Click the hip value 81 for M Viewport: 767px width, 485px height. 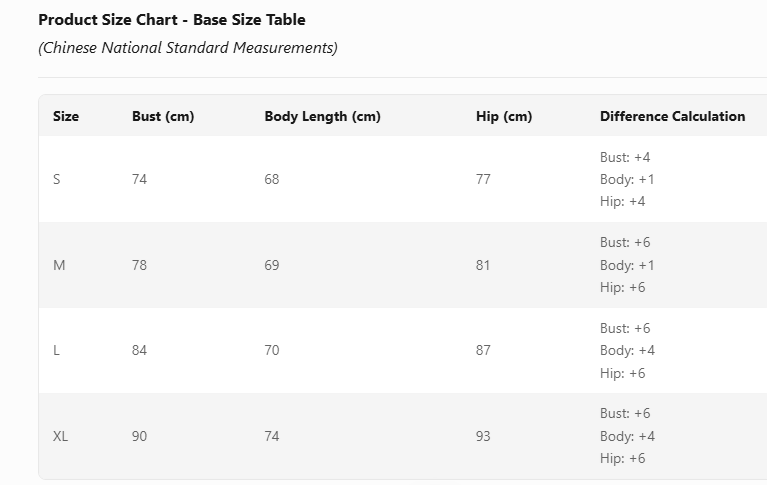click(x=484, y=265)
